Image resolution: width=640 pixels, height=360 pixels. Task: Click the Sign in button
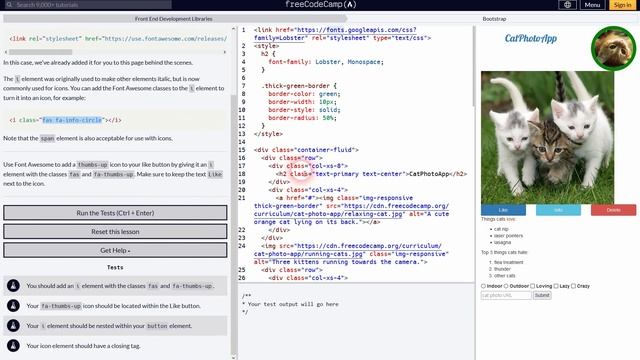622,5
